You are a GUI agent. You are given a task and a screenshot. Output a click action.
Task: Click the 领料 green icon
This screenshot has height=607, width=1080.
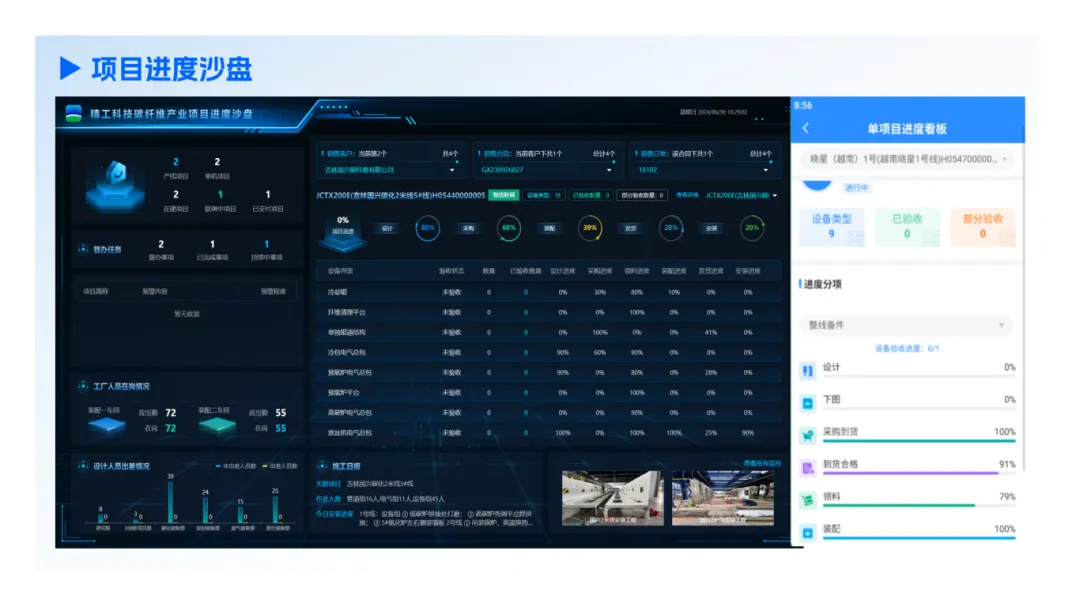(x=808, y=500)
